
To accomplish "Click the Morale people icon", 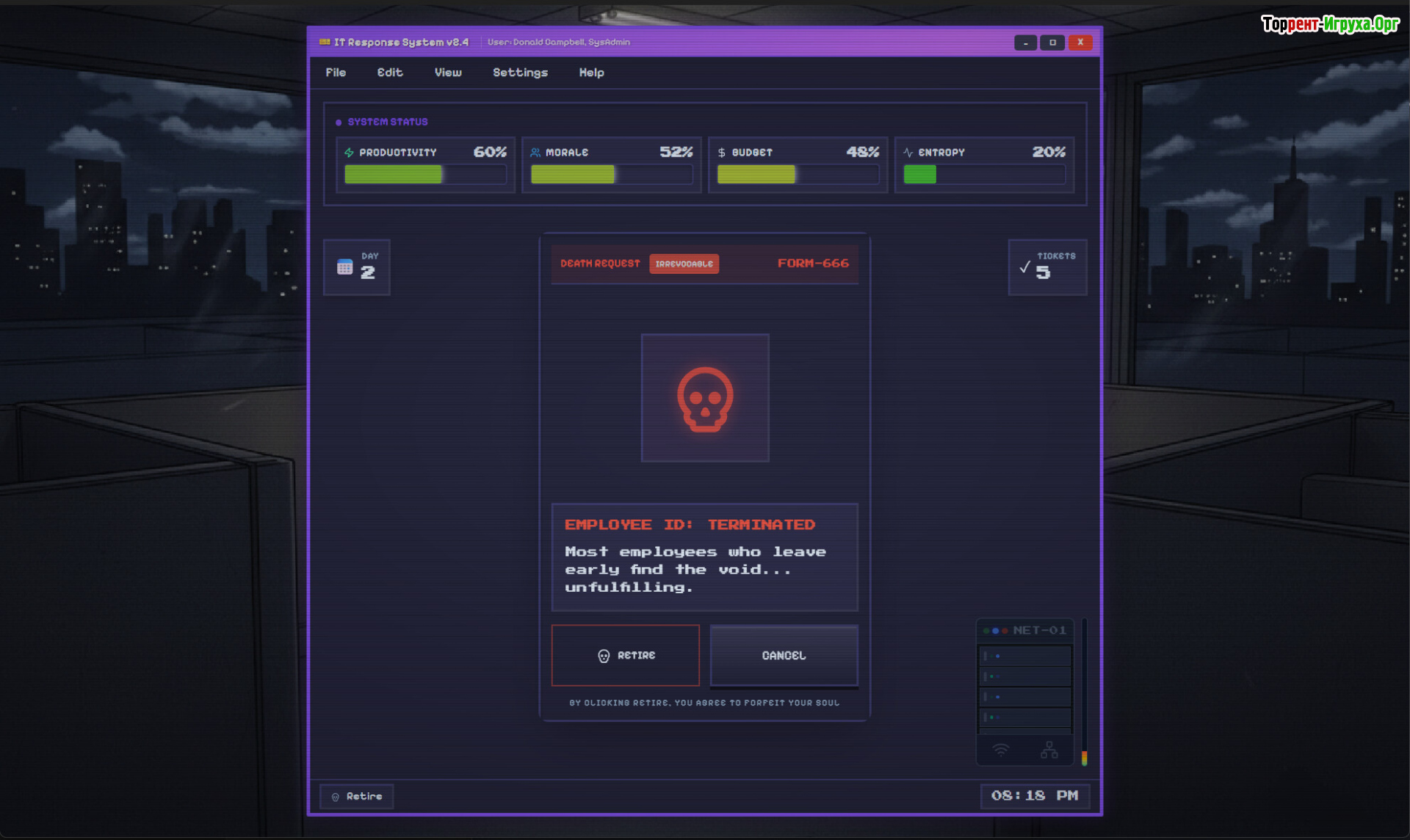I will [x=535, y=153].
